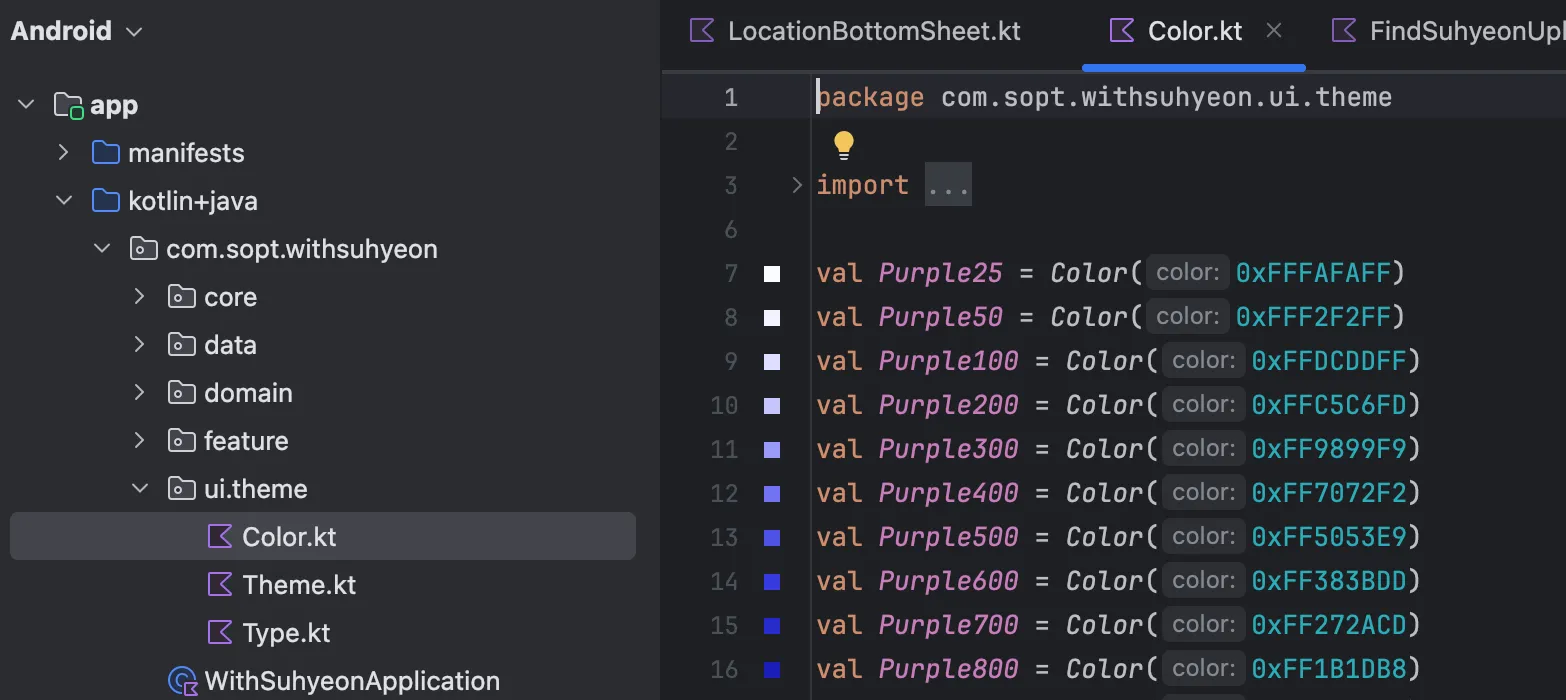Click the WithSuhyeonApplication class icon
Viewport: 1566px width, 700px height.
tap(182, 681)
